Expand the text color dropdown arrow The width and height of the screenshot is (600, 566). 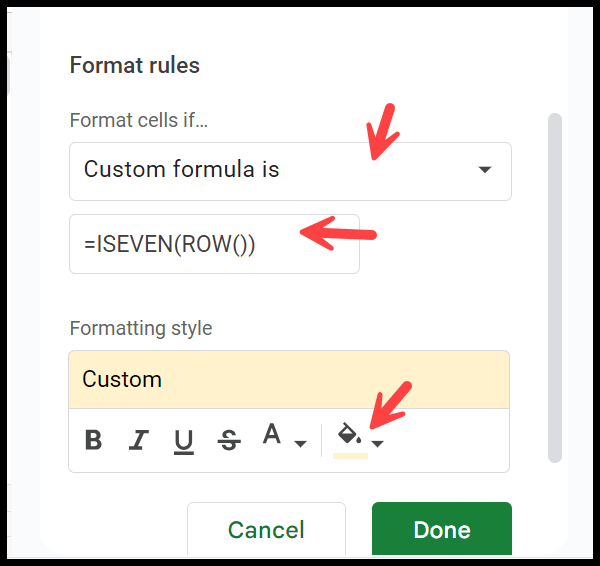click(300, 443)
